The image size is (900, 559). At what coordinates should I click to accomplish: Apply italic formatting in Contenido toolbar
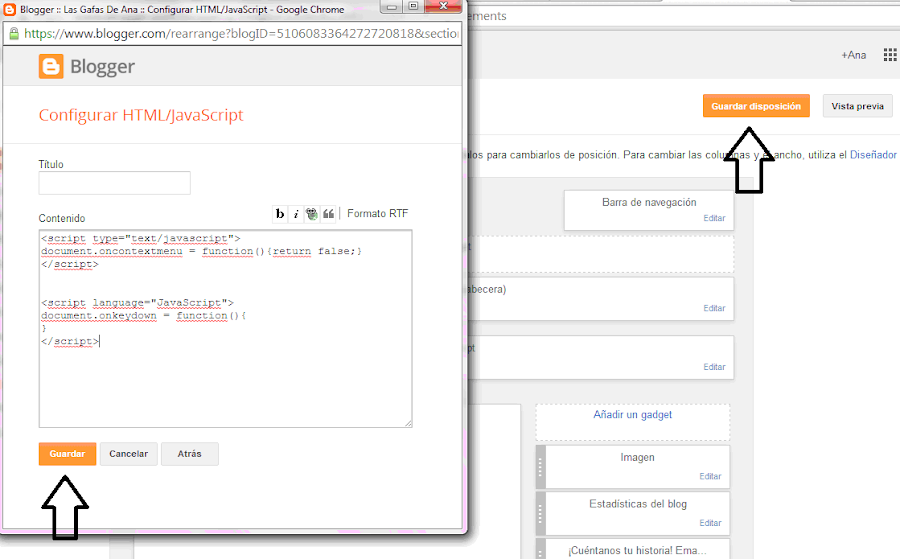click(x=296, y=214)
